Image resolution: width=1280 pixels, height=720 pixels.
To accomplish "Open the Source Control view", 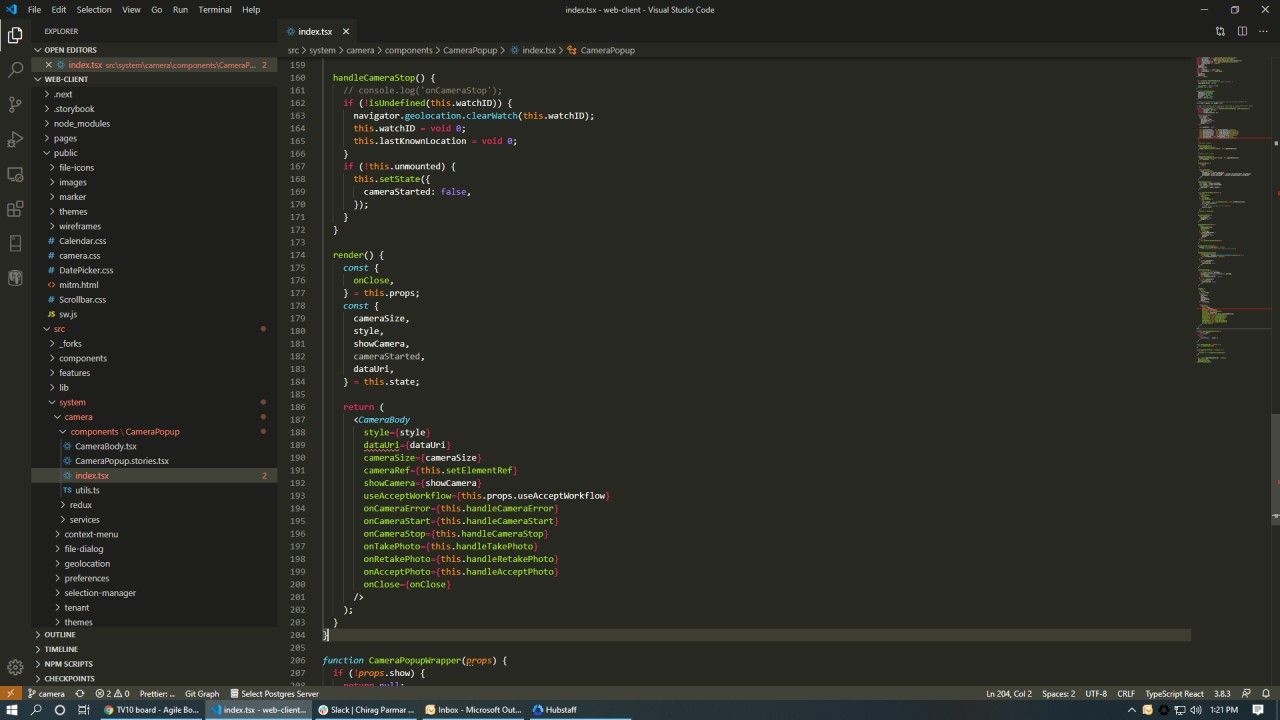I will pos(15,104).
